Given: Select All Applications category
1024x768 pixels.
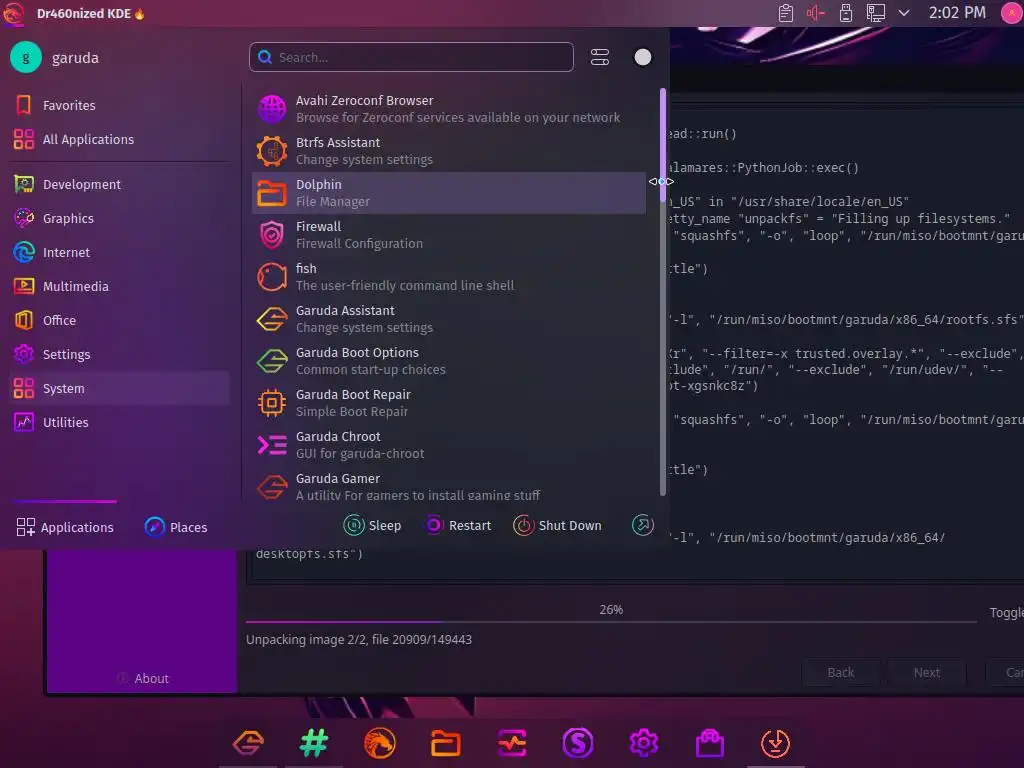Looking at the screenshot, I should 120,139.
